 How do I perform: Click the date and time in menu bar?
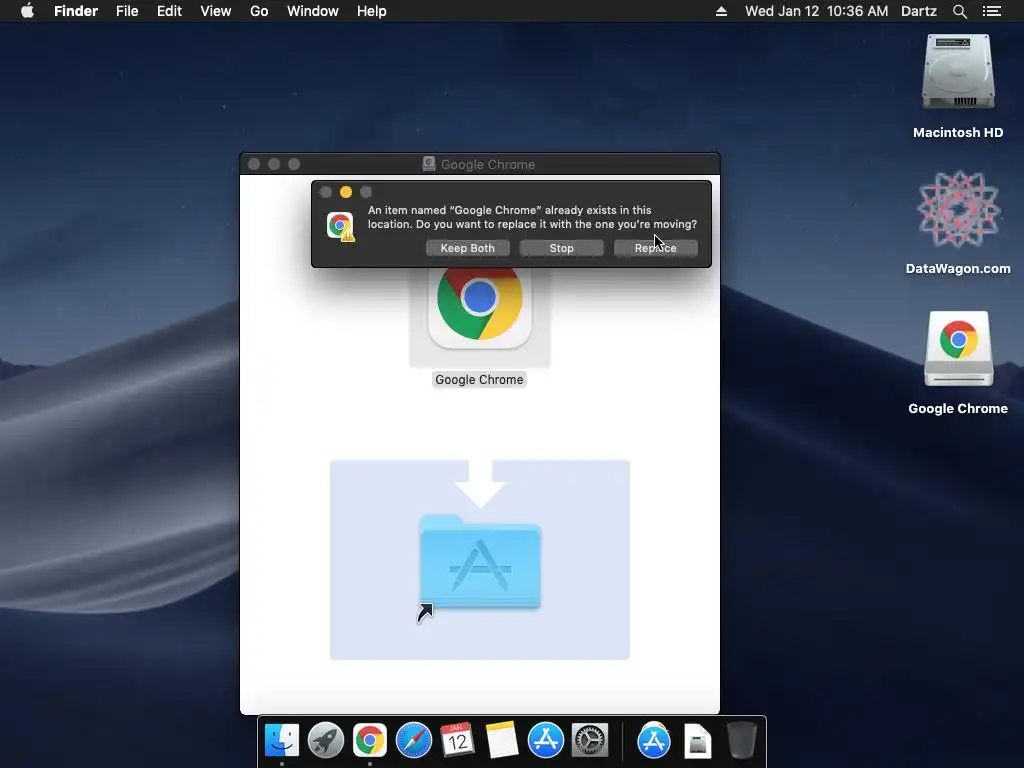[x=816, y=11]
